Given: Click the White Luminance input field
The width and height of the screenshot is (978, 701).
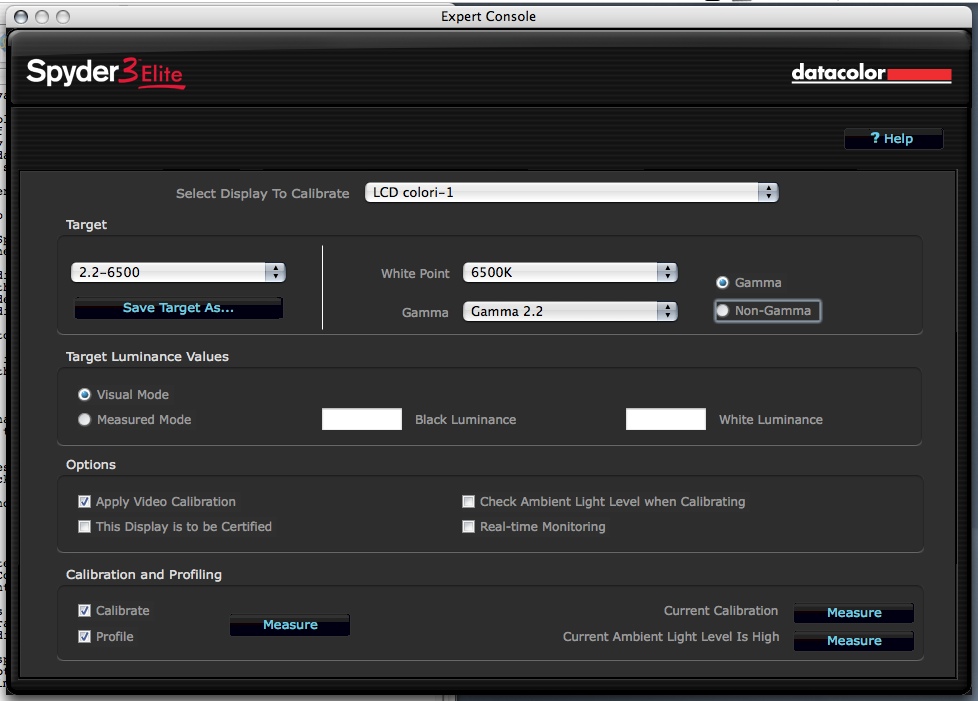Looking at the screenshot, I should 665,420.
